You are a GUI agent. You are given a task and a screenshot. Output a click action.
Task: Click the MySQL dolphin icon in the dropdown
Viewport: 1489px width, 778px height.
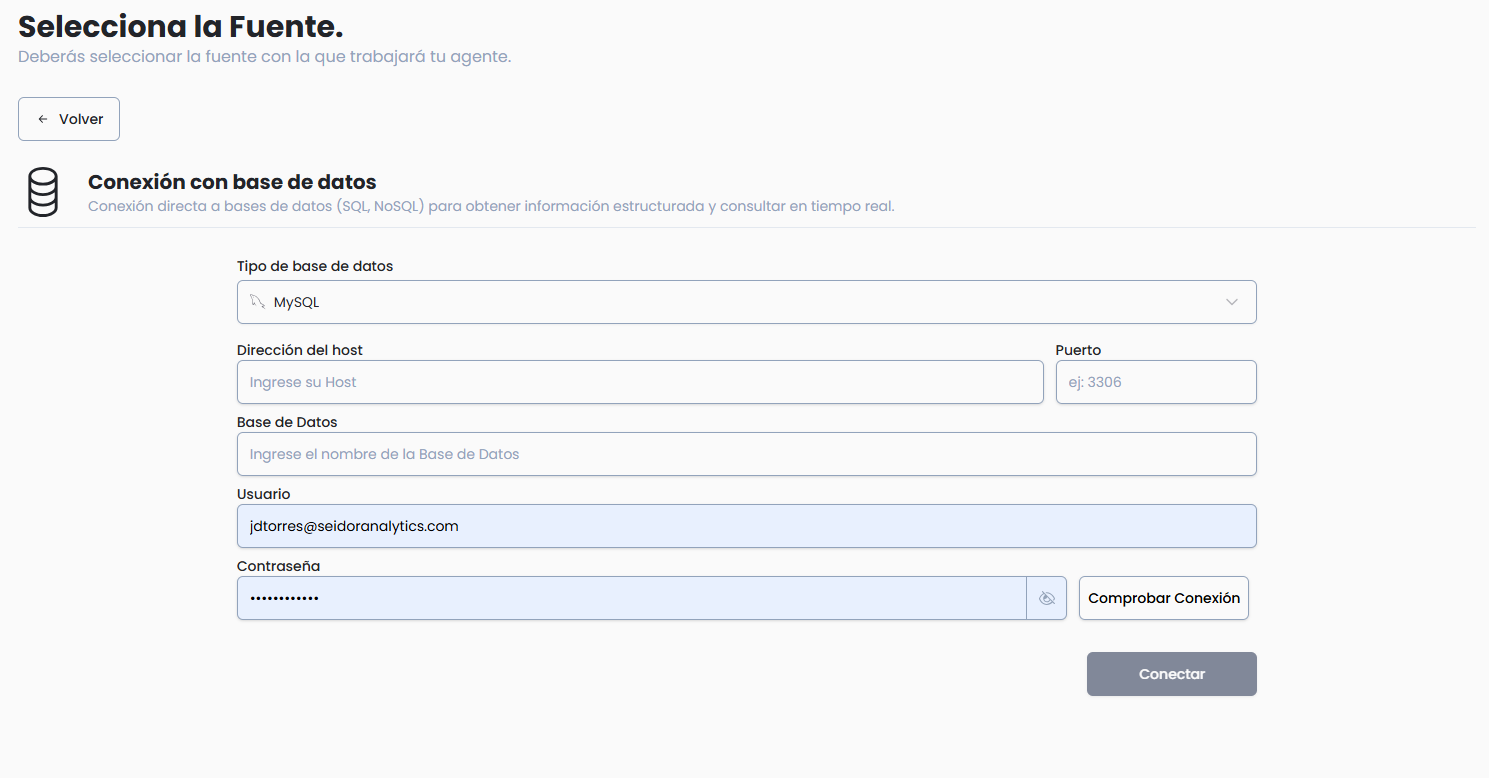tap(257, 302)
